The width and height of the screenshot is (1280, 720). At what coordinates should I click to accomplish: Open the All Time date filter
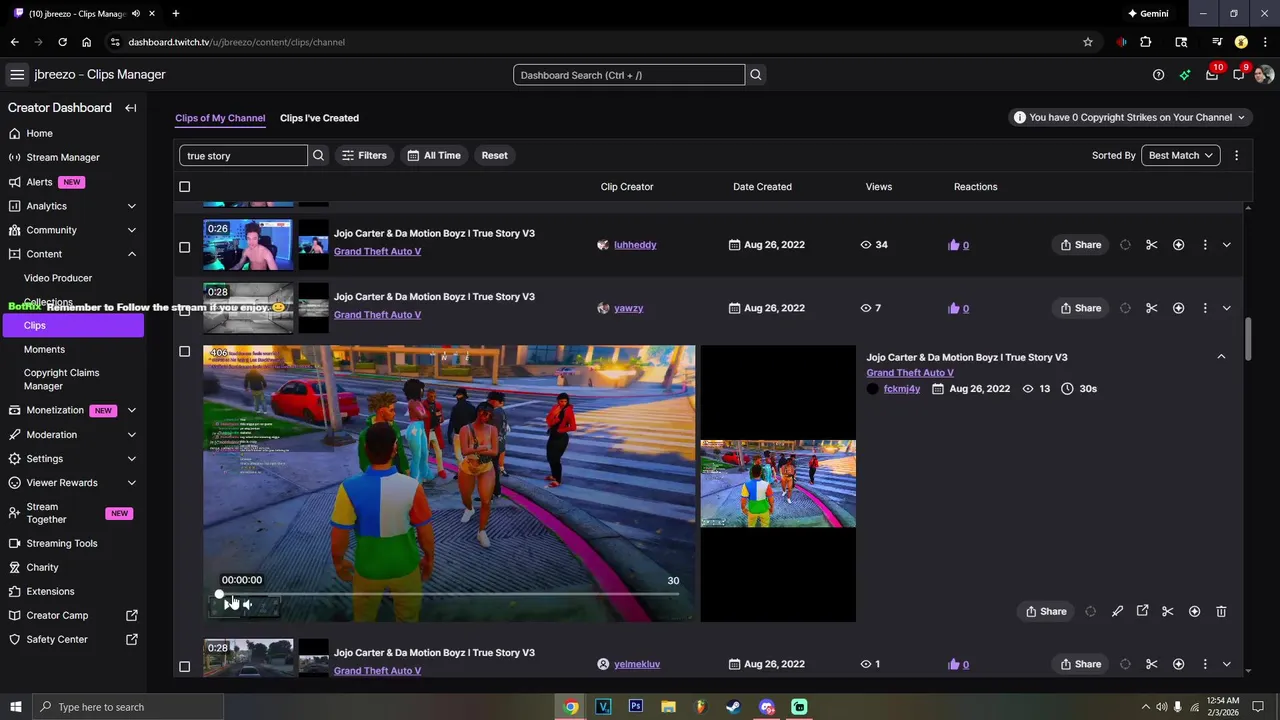pos(434,155)
